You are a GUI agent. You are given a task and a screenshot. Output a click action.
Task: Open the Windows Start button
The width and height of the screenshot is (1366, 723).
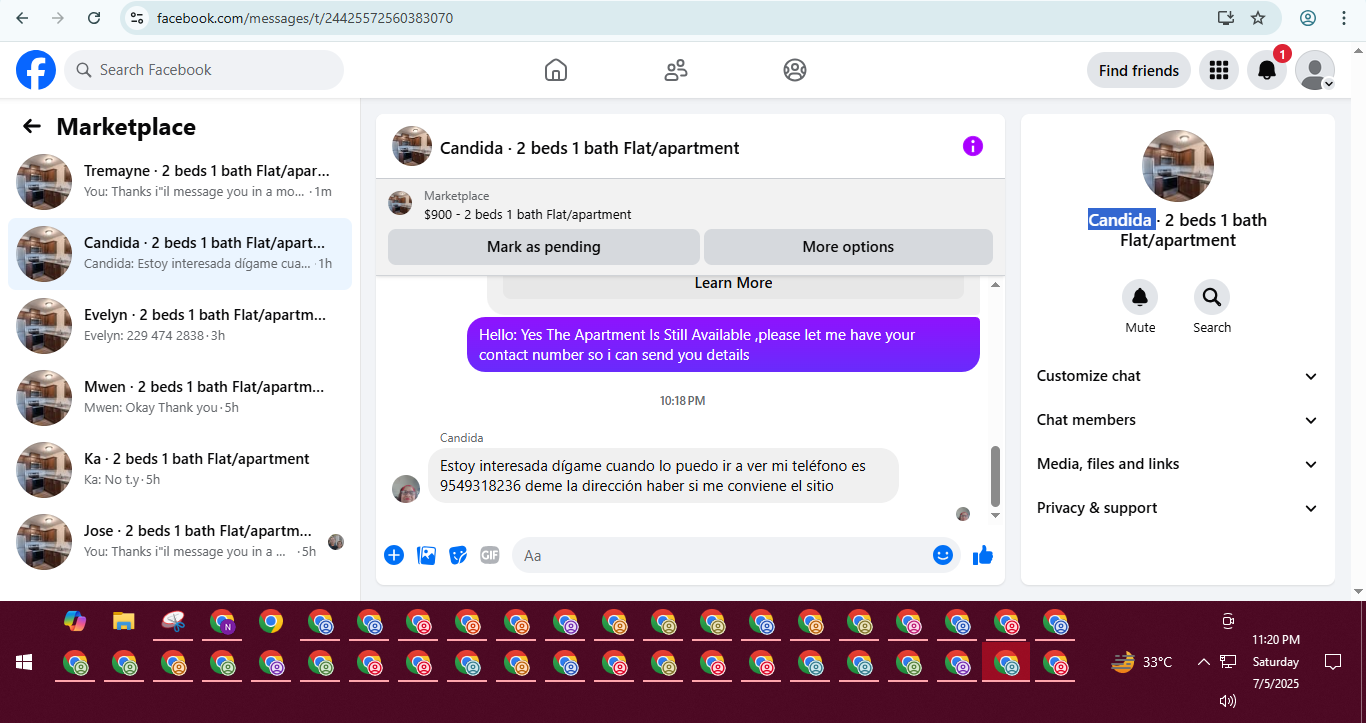[24, 662]
